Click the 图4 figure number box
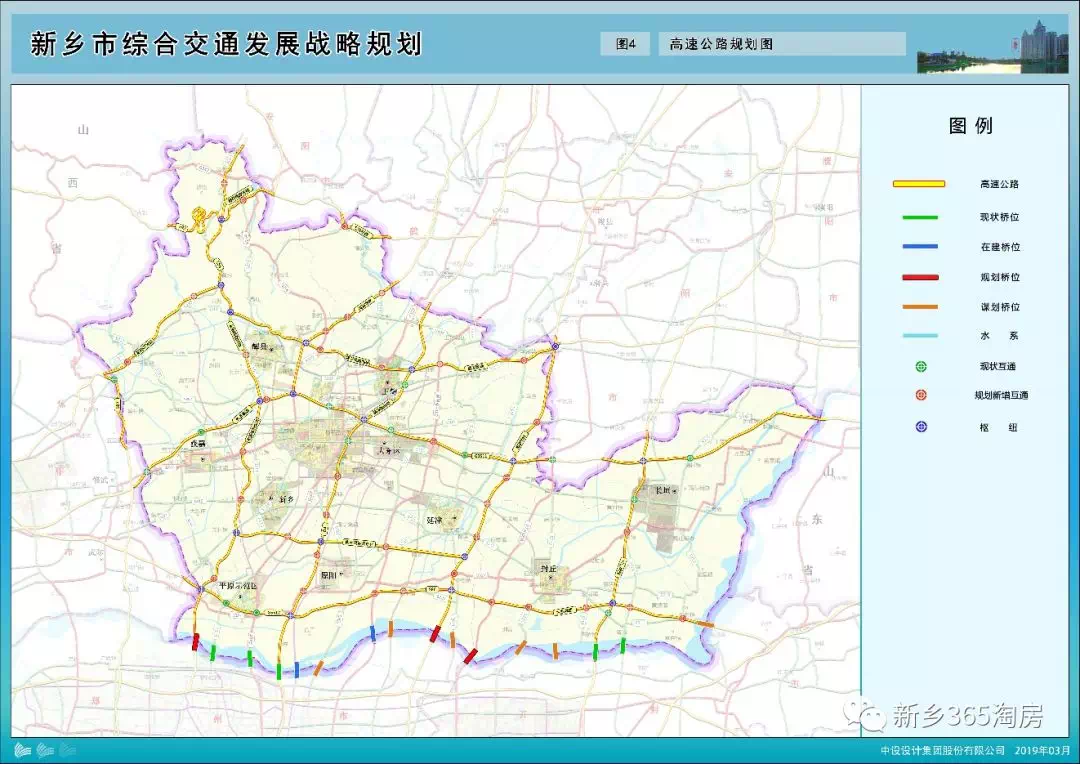The width and height of the screenshot is (1080, 764). pyautogui.click(x=626, y=44)
